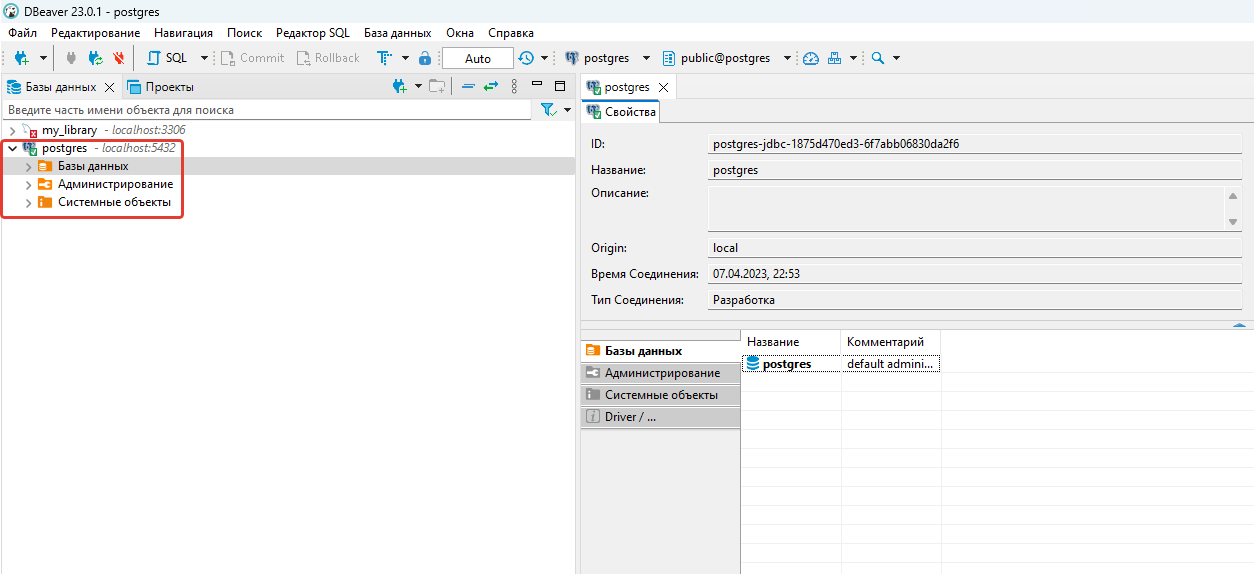
Task: Close the Базы данных navigator tab
Action: [110, 87]
